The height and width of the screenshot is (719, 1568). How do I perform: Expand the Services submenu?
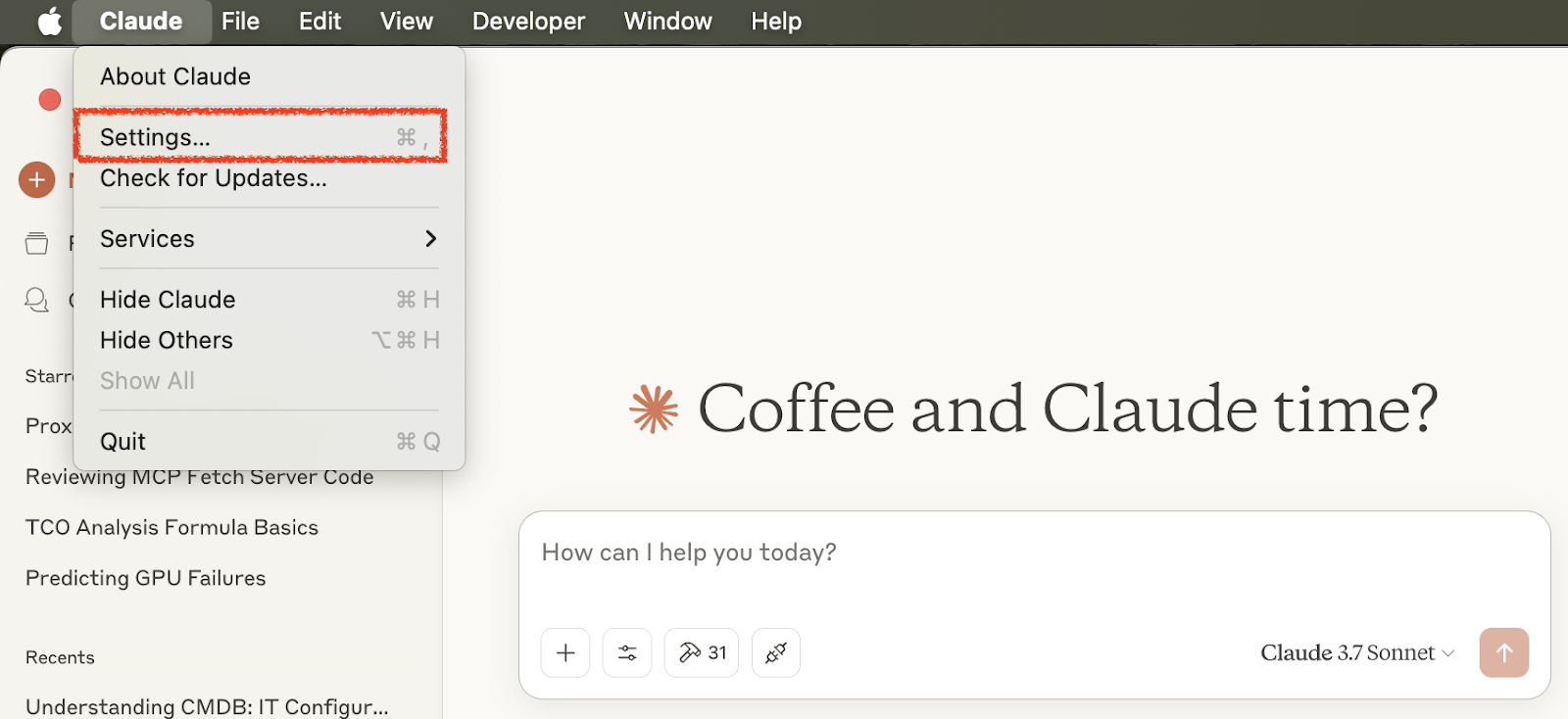point(269,239)
